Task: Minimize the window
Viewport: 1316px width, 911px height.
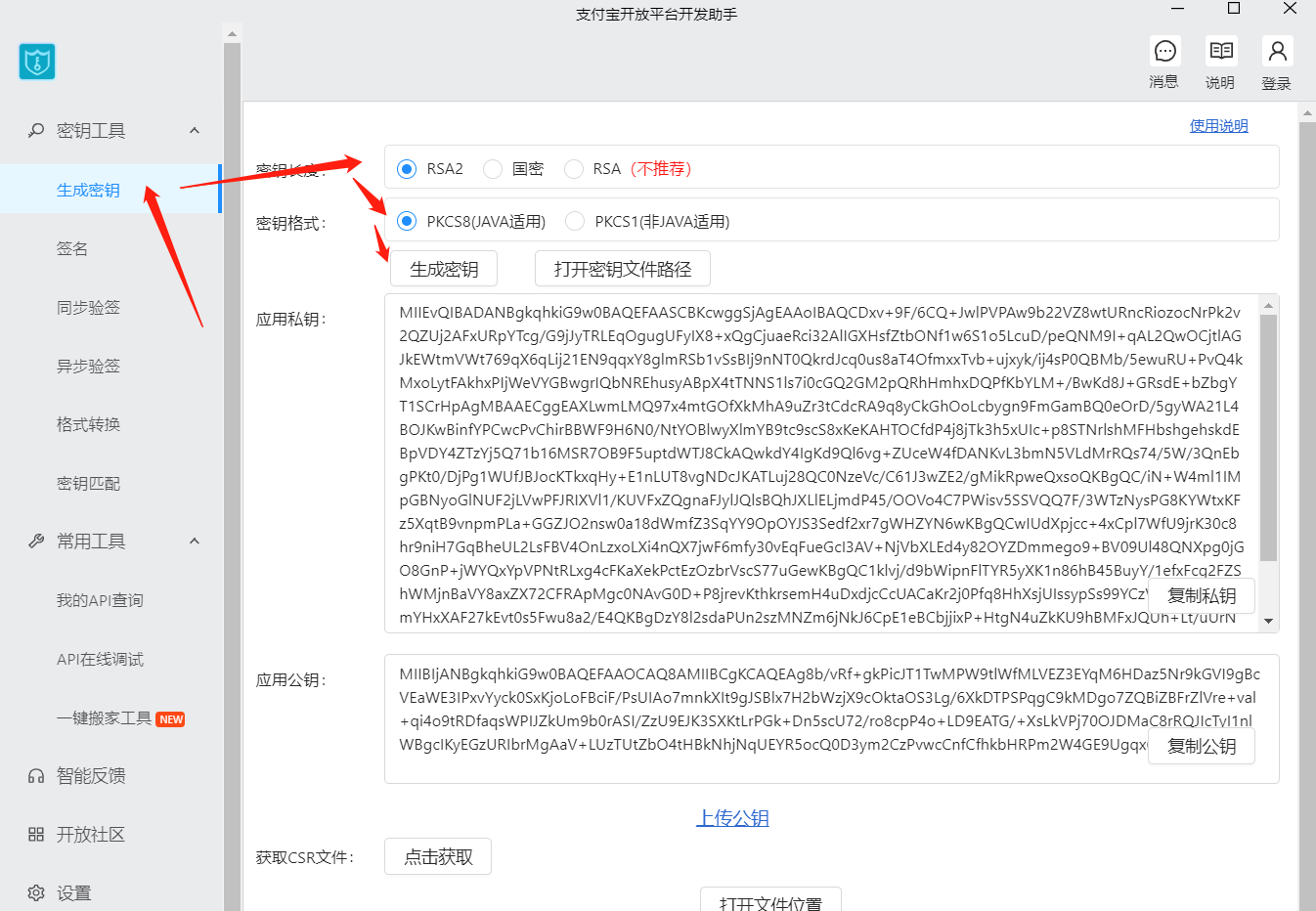Action: 1178,9
